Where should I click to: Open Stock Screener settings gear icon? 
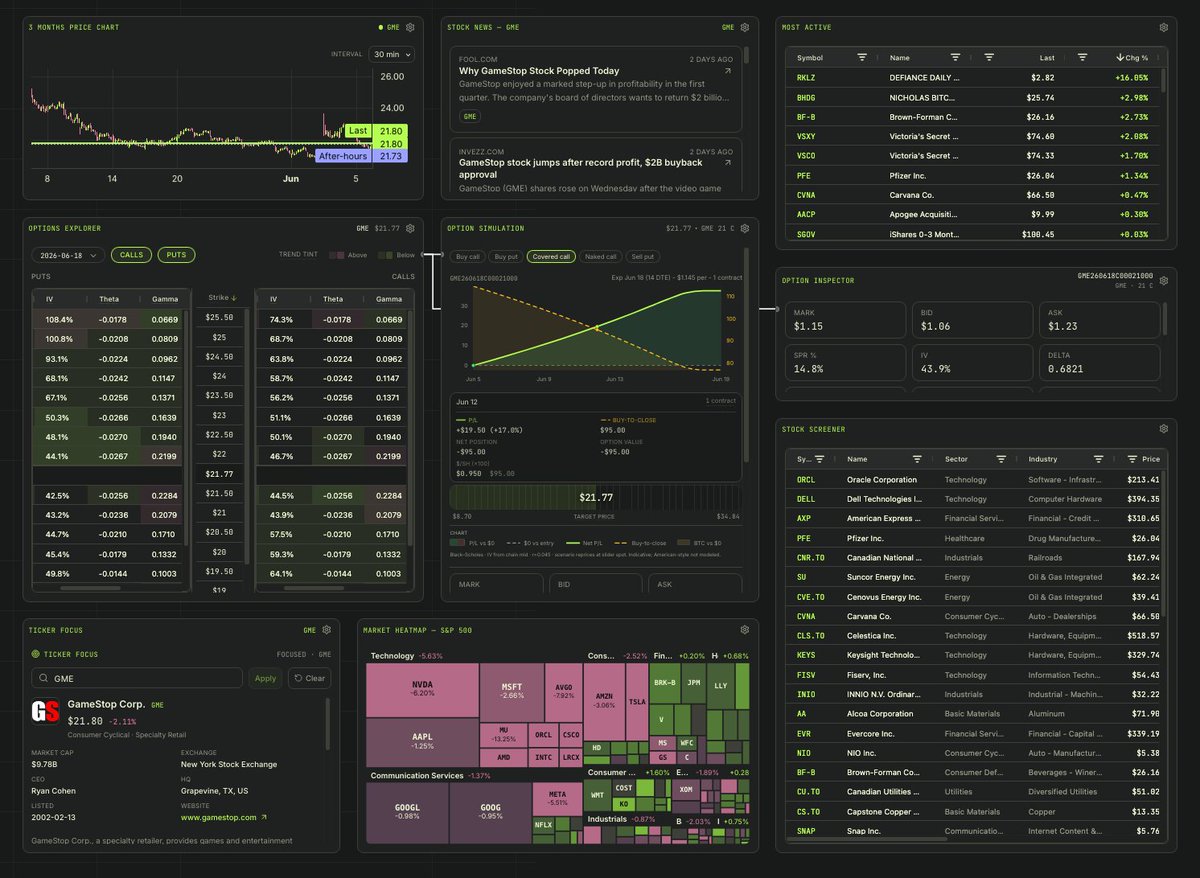pyautogui.click(x=1163, y=429)
